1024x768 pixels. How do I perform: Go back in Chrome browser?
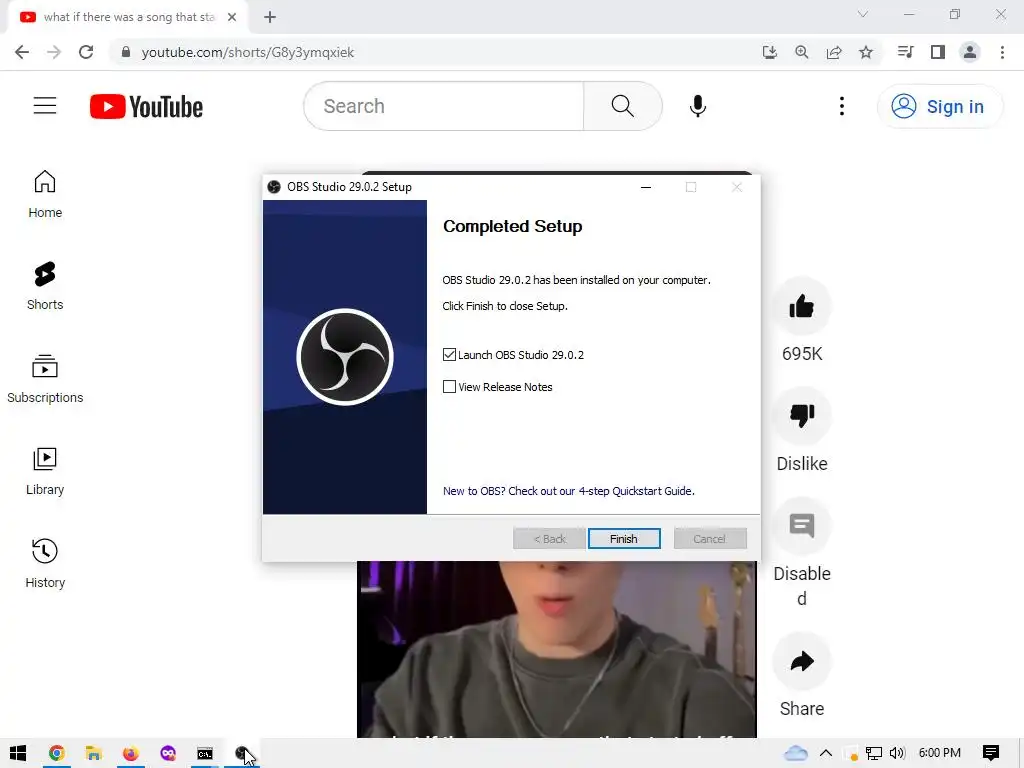point(22,52)
